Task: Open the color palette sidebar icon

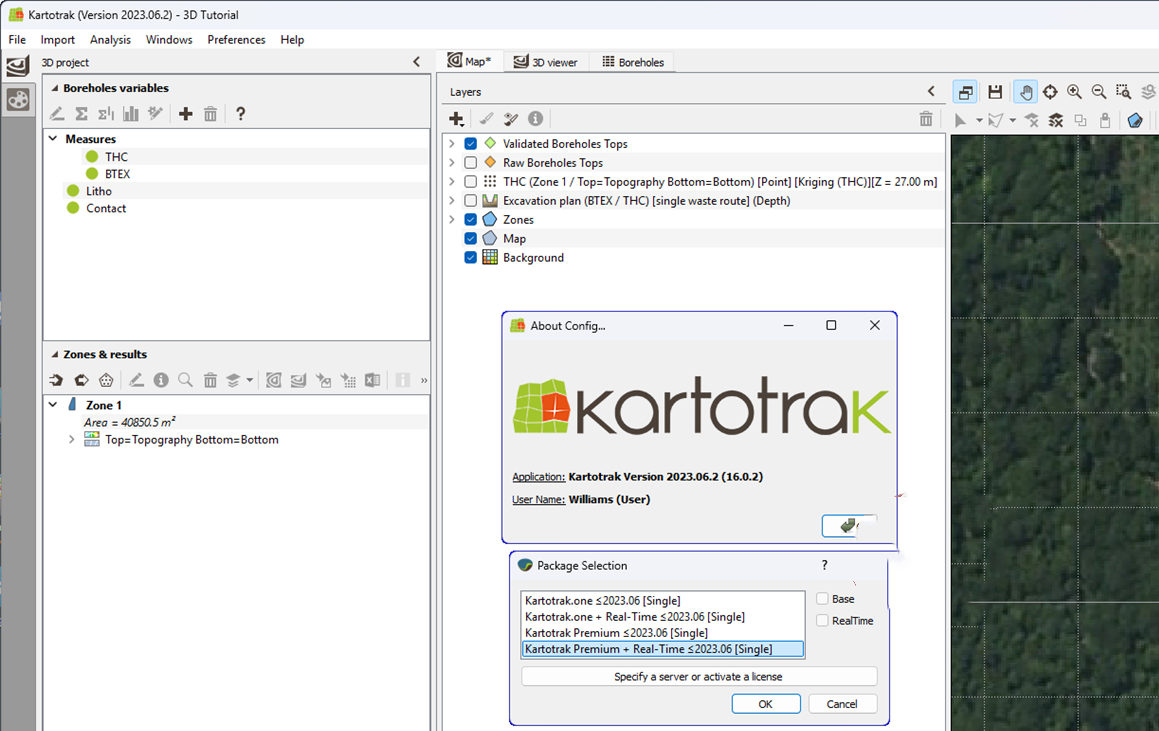Action: point(18,98)
